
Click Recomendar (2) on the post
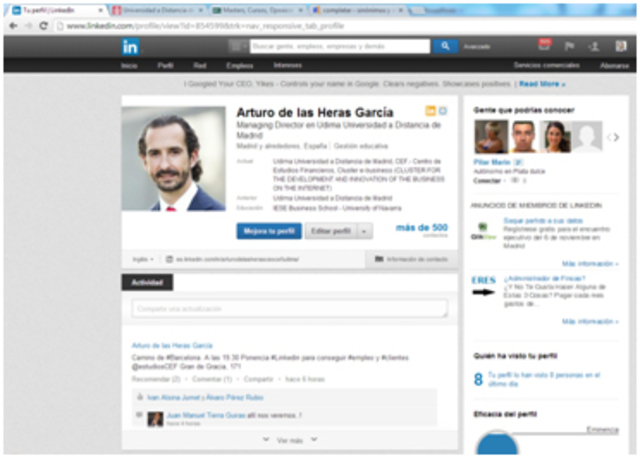pos(156,379)
